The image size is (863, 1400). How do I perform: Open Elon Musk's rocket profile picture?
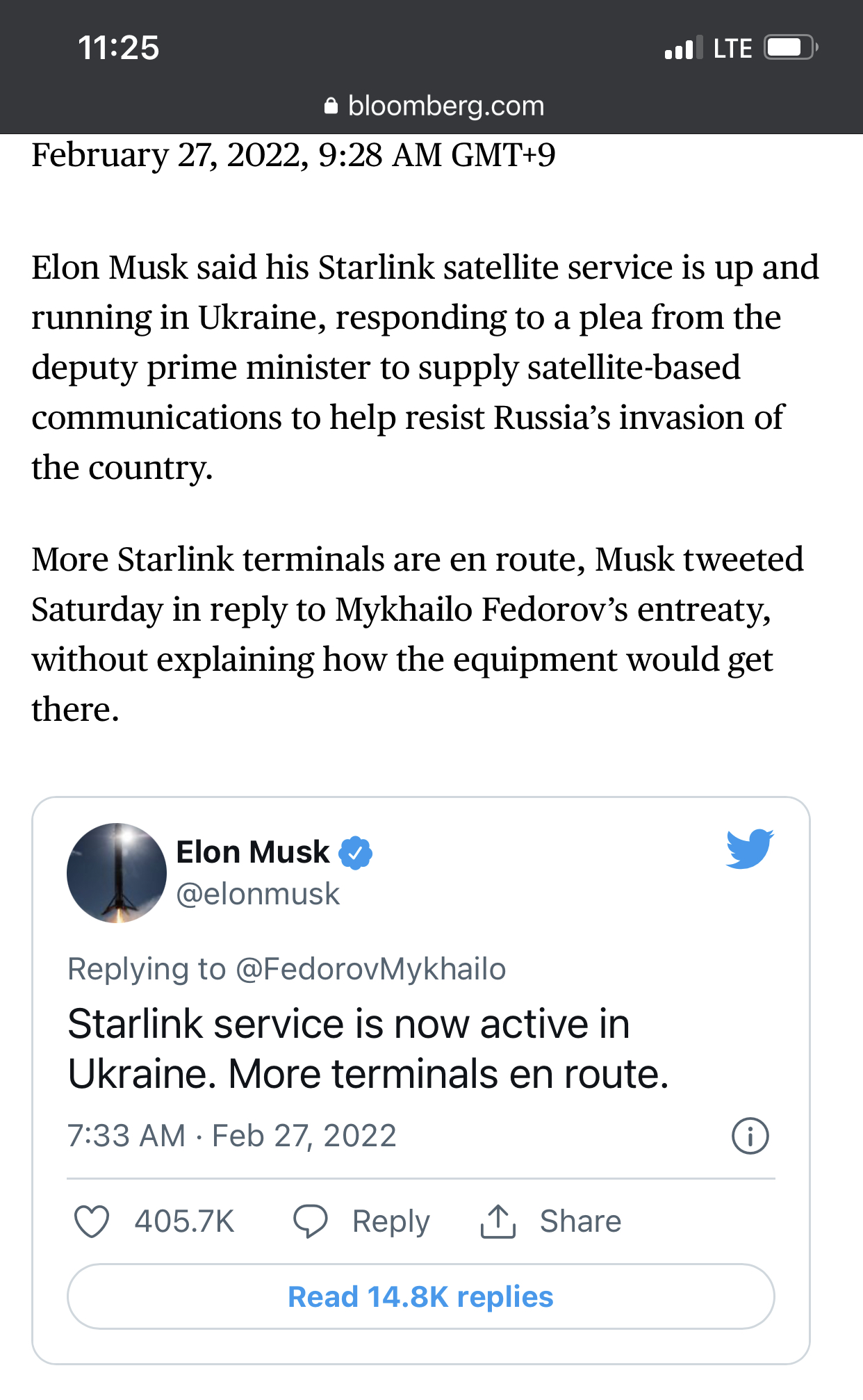point(117,873)
